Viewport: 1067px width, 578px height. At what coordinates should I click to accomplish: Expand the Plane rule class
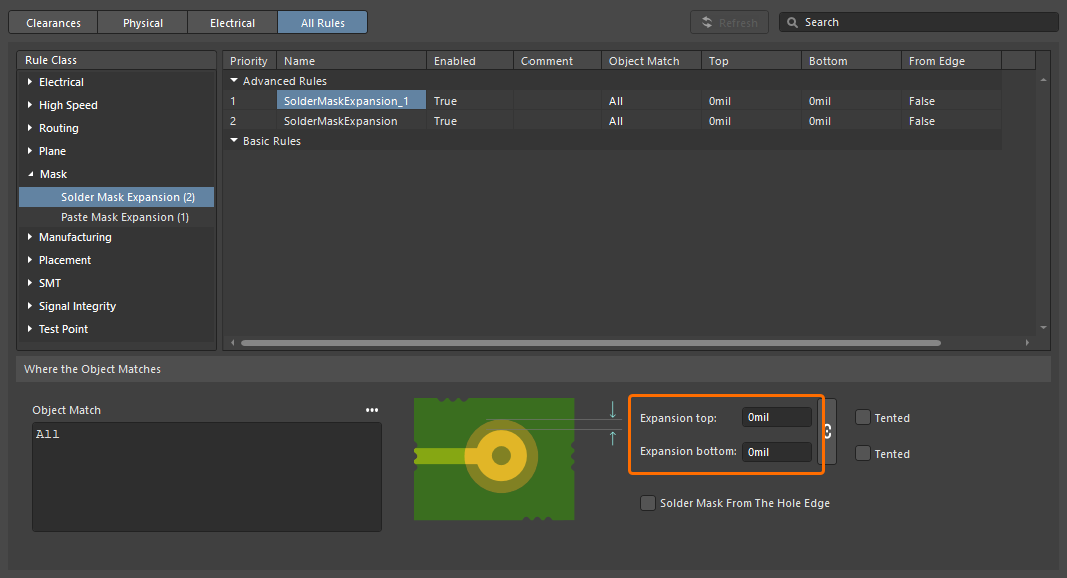coord(29,150)
